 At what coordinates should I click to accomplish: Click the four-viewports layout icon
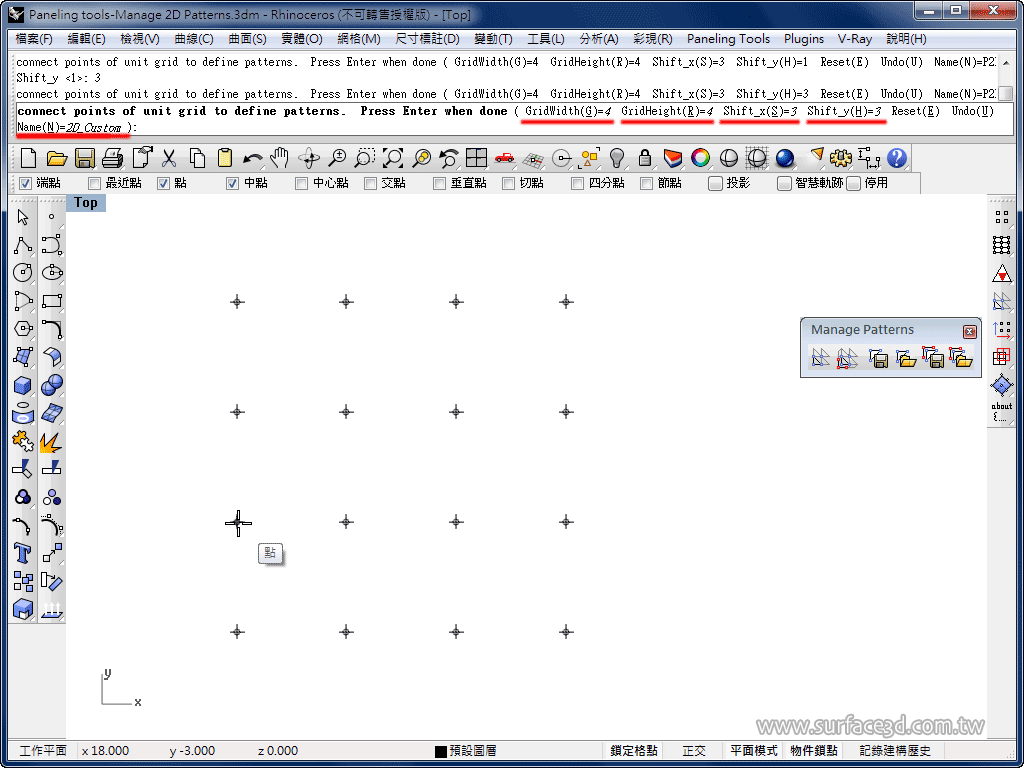(x=477, y=158)
